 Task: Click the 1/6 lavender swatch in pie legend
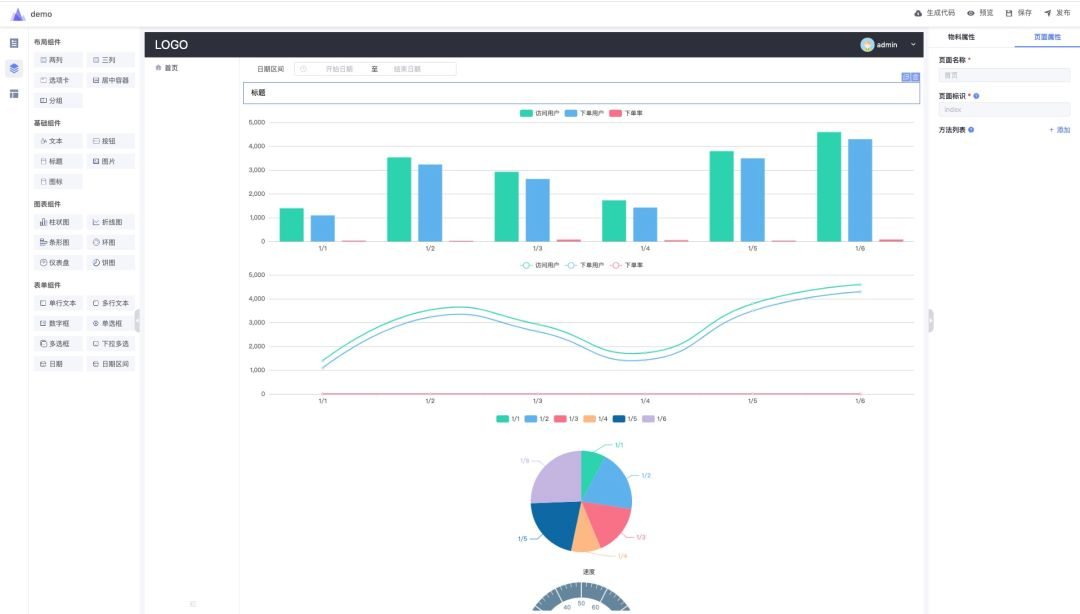[648, 419]
